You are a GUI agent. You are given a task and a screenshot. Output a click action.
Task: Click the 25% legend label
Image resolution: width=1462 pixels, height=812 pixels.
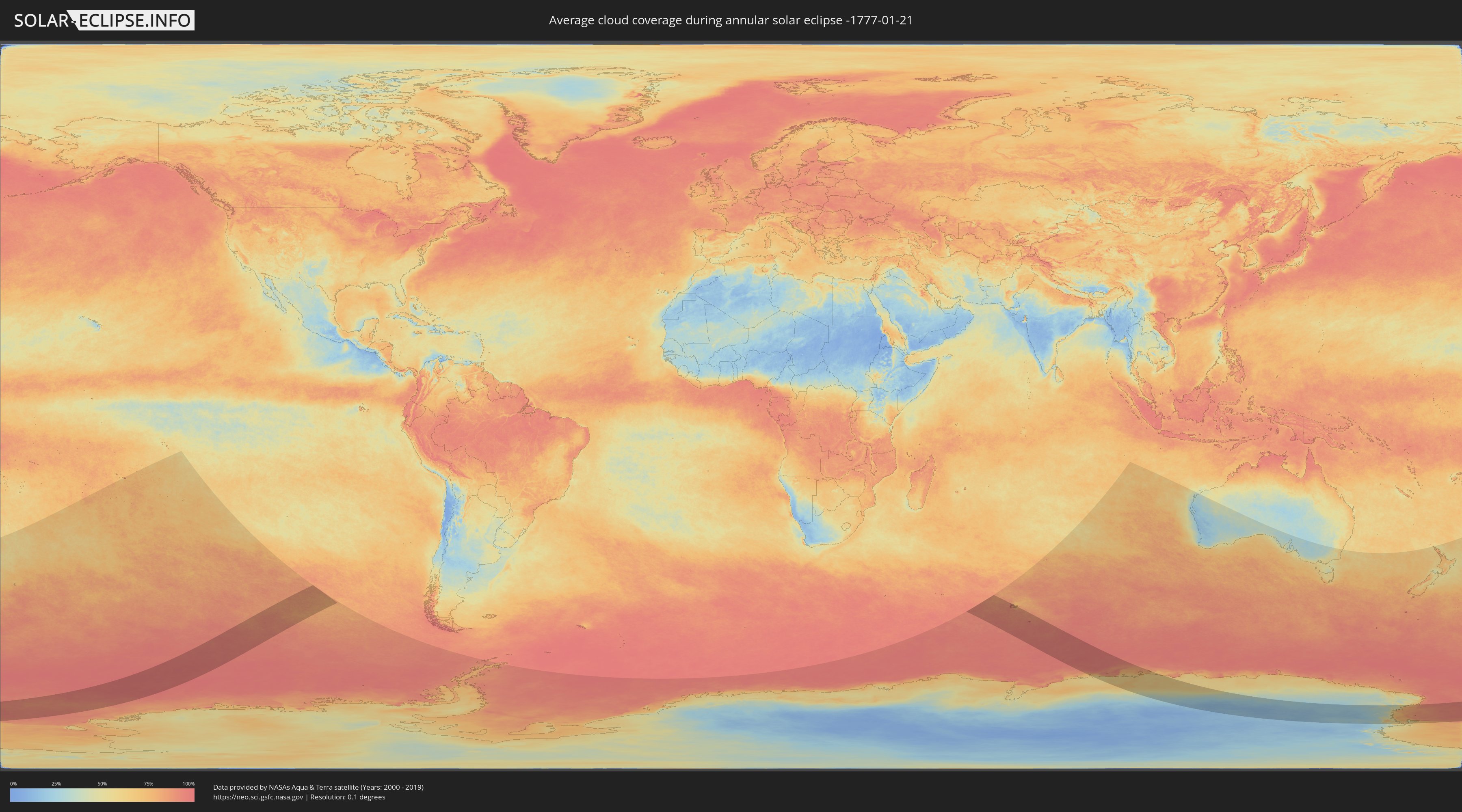[x=56, y=784]
